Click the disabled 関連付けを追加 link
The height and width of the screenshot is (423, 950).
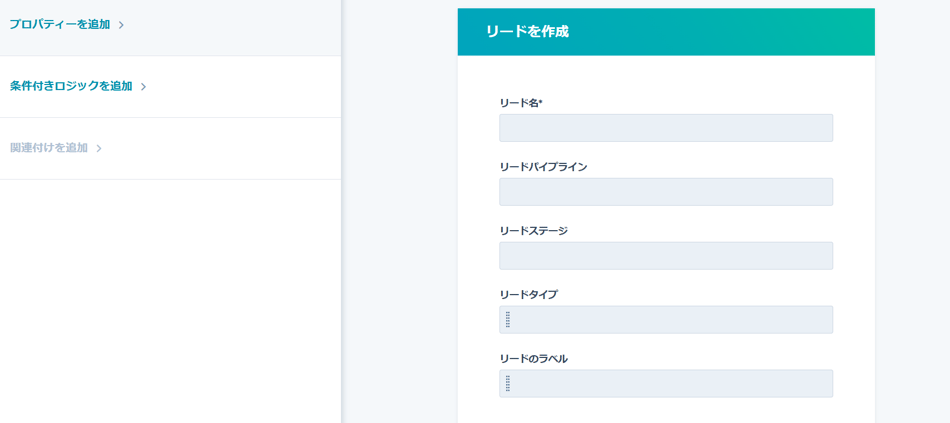[x=49, y=148]
